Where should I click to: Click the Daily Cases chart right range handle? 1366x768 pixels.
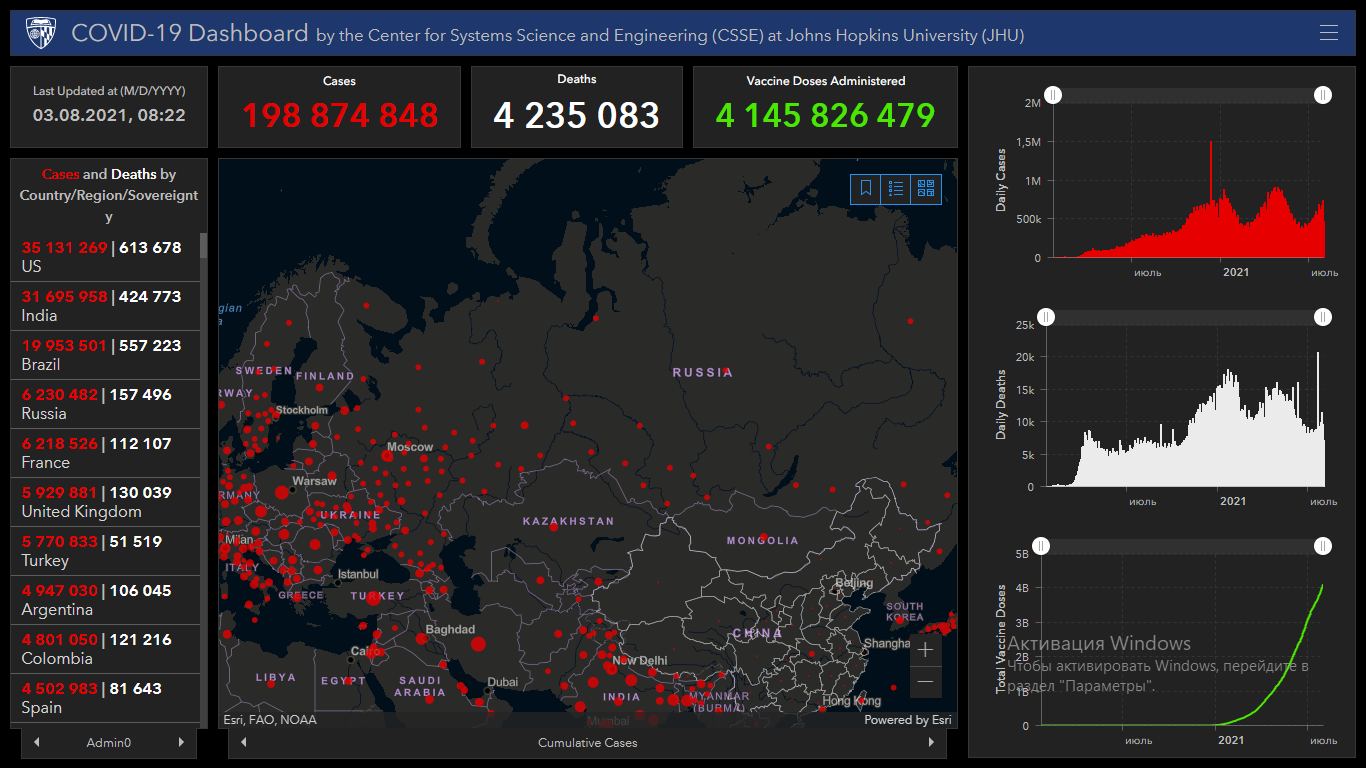[x=1322, y=95]
